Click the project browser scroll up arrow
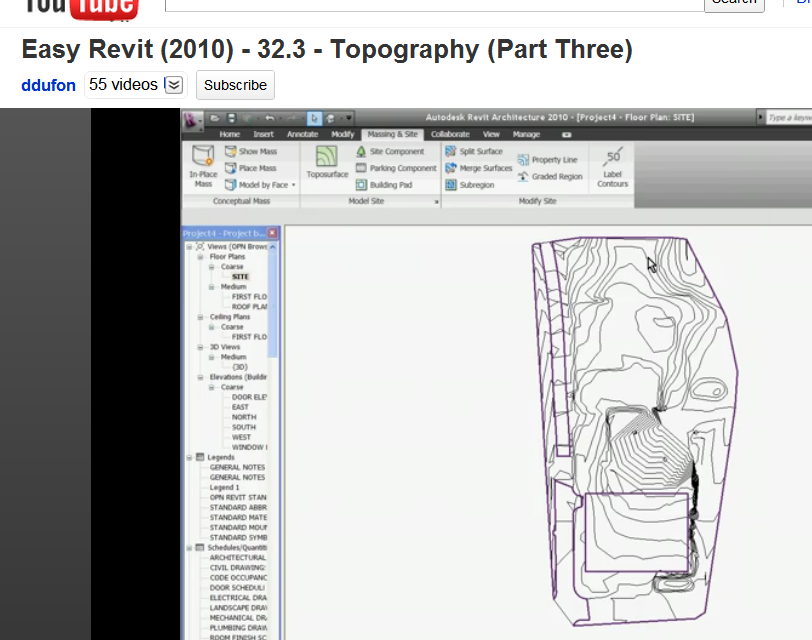 pos(273,247)
